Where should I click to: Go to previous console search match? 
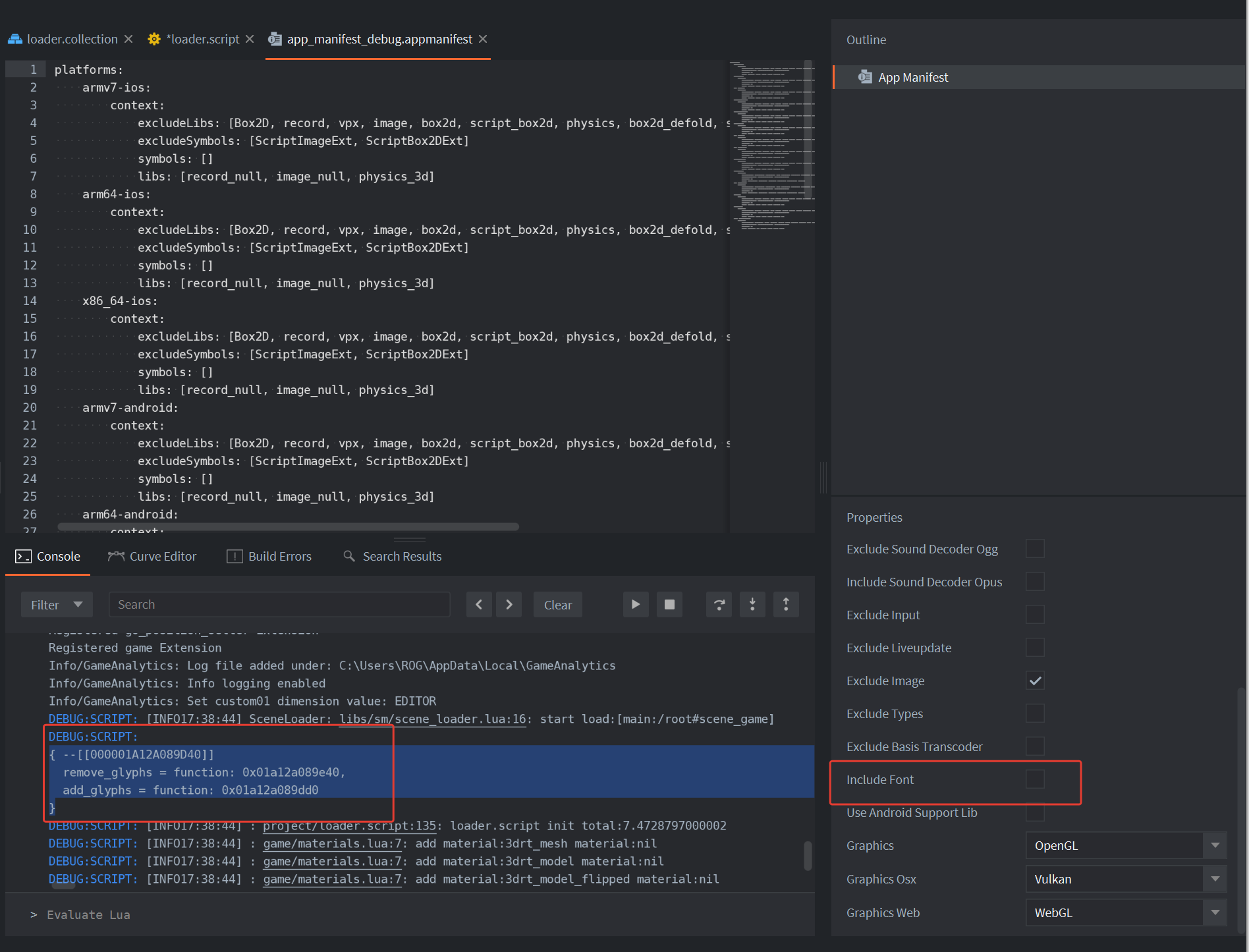click(479, 604)
